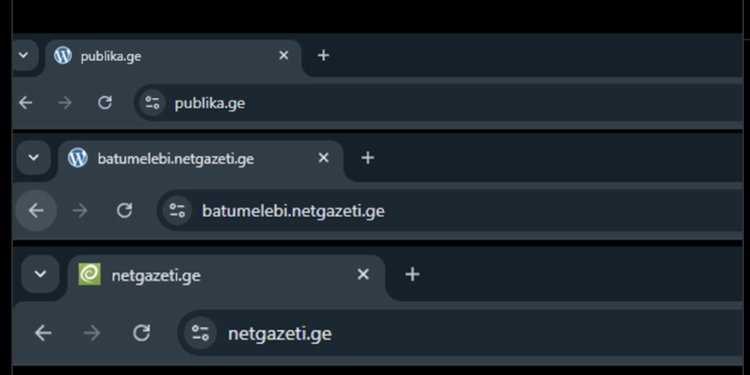Open site info icon beside publika.ge address
750x375 pixels.
[152, 103]
